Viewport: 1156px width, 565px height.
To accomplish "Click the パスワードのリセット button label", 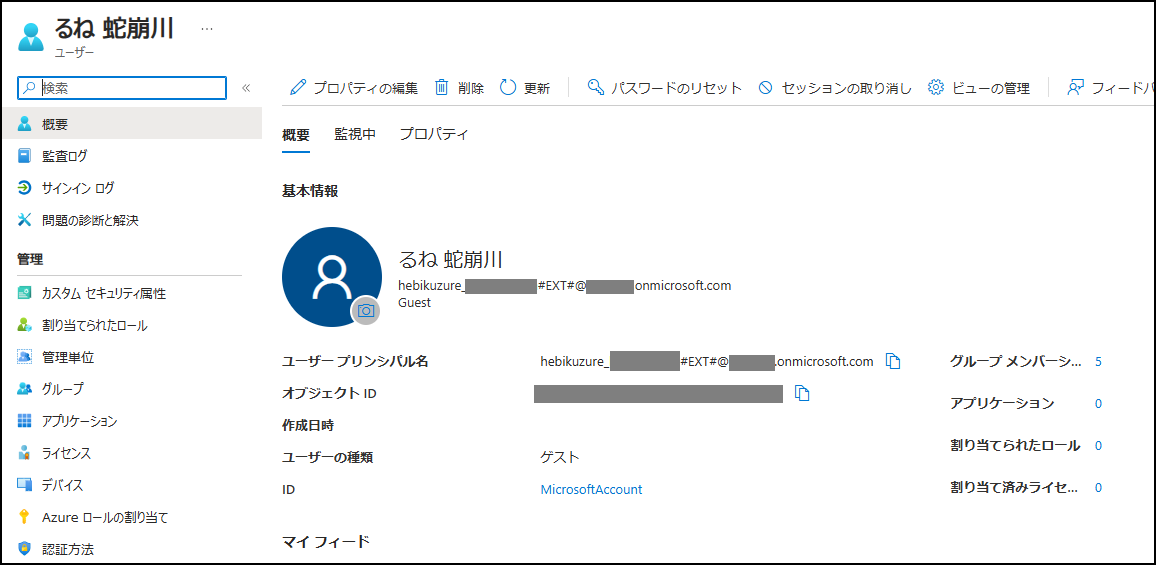I will click(x=677, y=89).
